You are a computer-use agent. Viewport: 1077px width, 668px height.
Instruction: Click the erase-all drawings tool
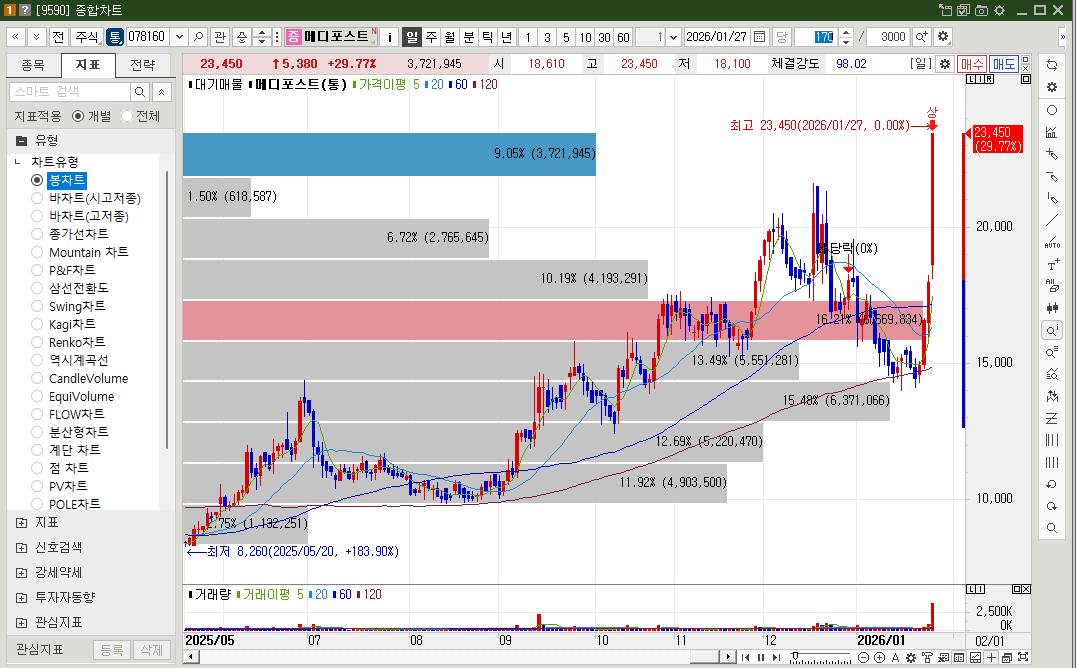coord(1052,286)
